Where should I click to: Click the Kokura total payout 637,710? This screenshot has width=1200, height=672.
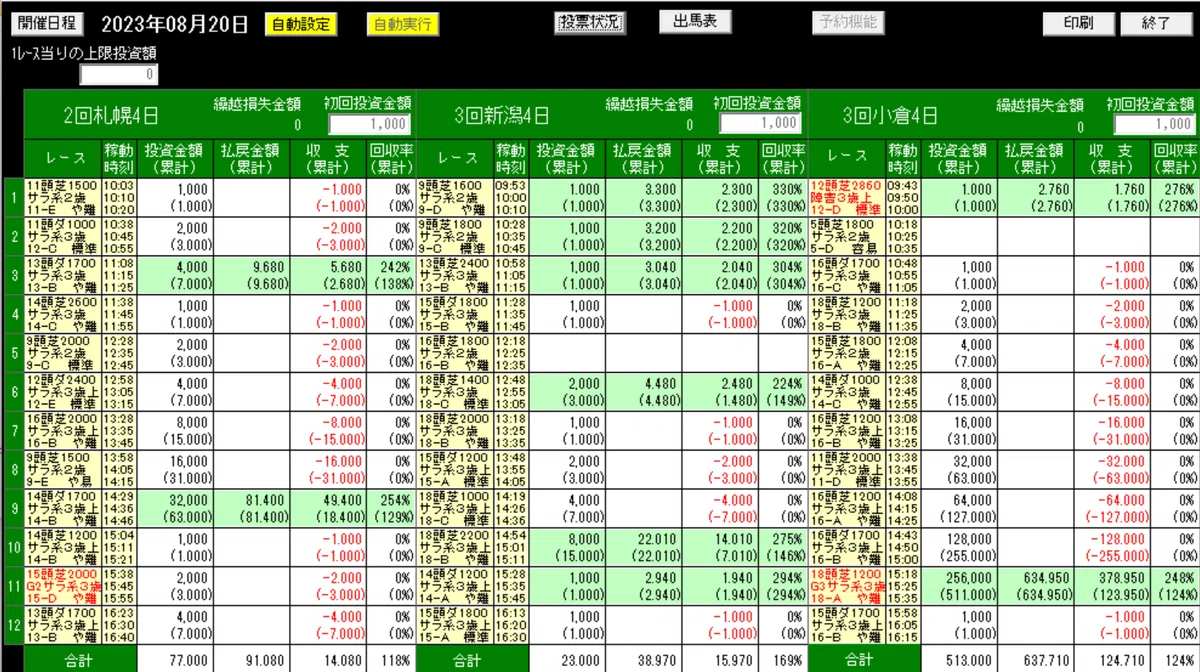(1036, 659)
